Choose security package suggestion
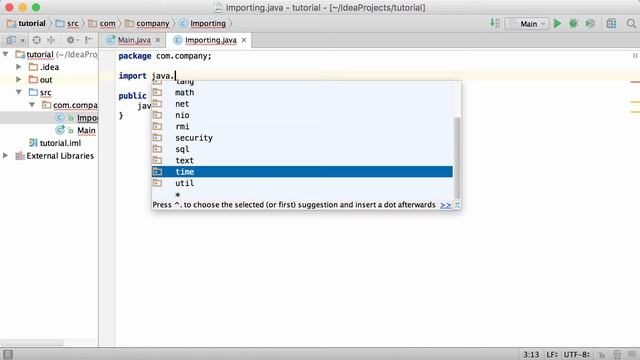This screenshot has width=640, height=360. tap(302, 138)
